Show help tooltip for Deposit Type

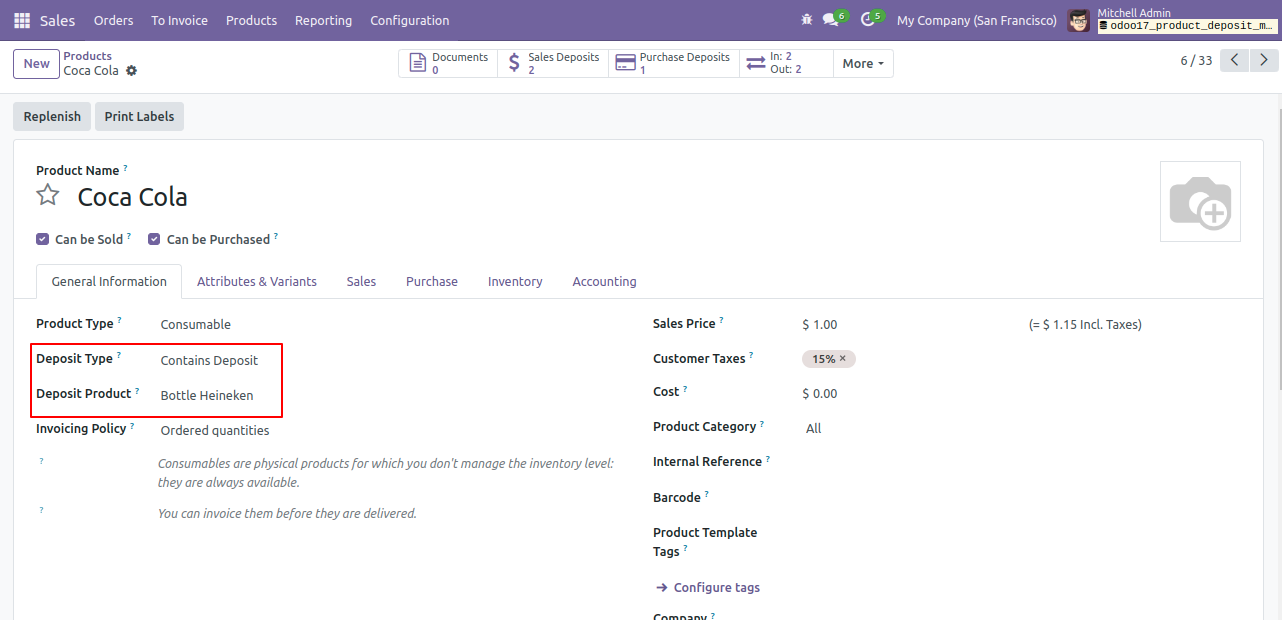pyautogui.click(x=119, y=356)
